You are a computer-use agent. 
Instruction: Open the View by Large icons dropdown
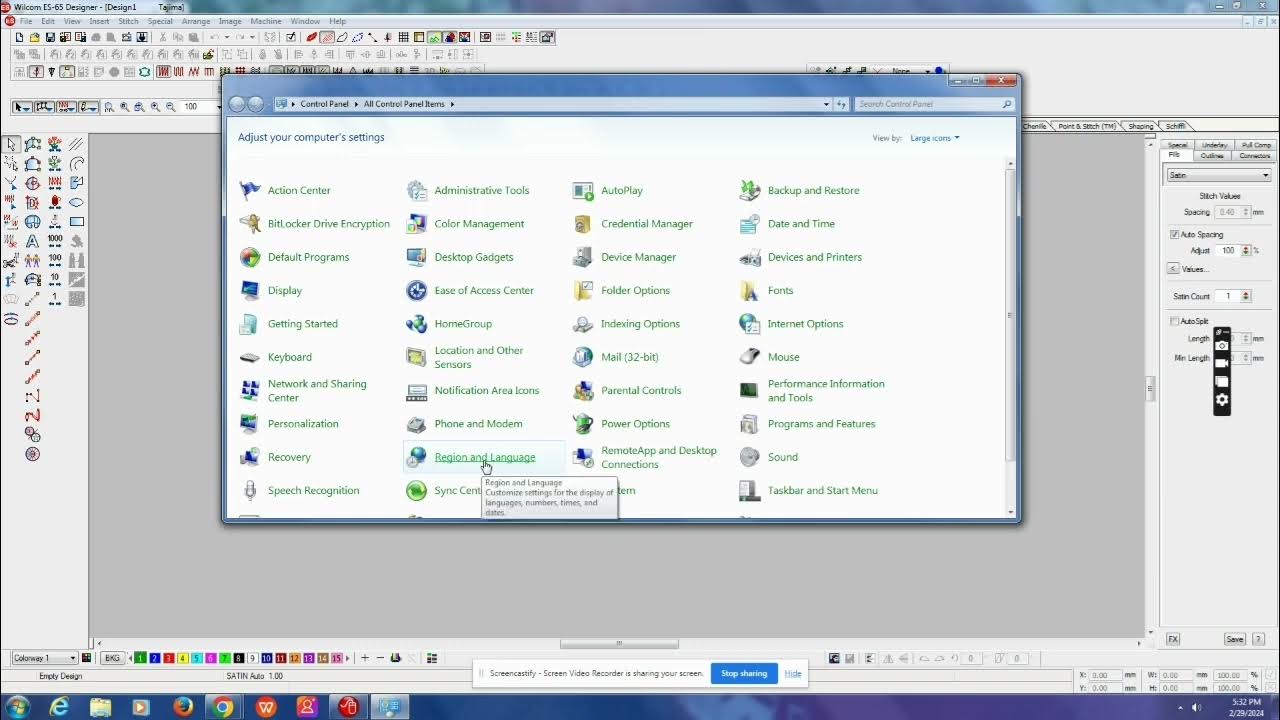click(x=934, y=138)
